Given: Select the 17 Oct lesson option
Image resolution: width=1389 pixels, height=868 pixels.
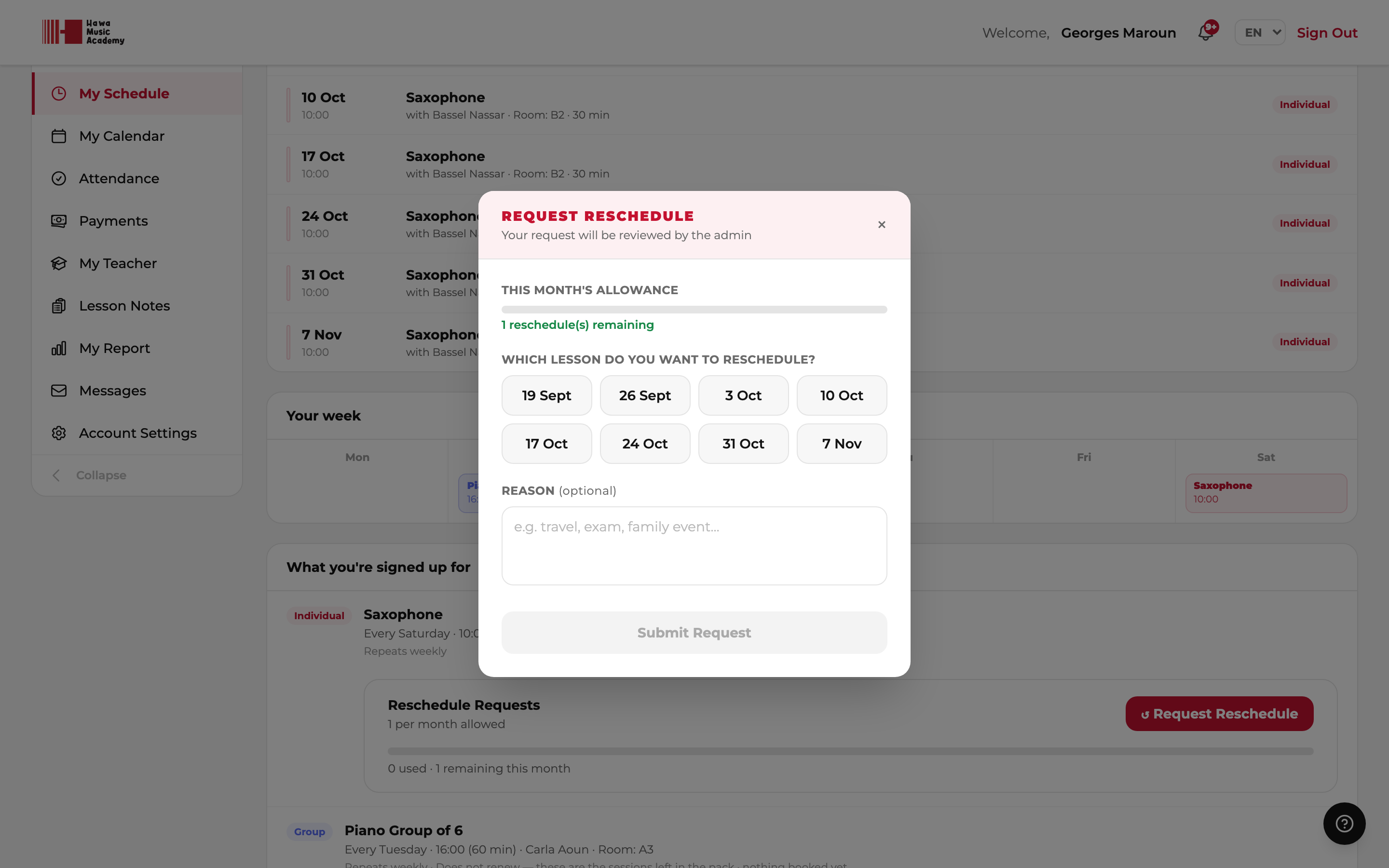Looking at the screenshot, I should pyautogui.click(x=546, y=444).
